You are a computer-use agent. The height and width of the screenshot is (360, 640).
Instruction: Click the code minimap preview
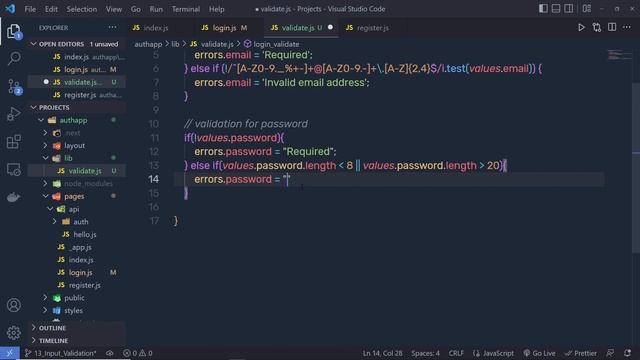(x=620, y=55)
